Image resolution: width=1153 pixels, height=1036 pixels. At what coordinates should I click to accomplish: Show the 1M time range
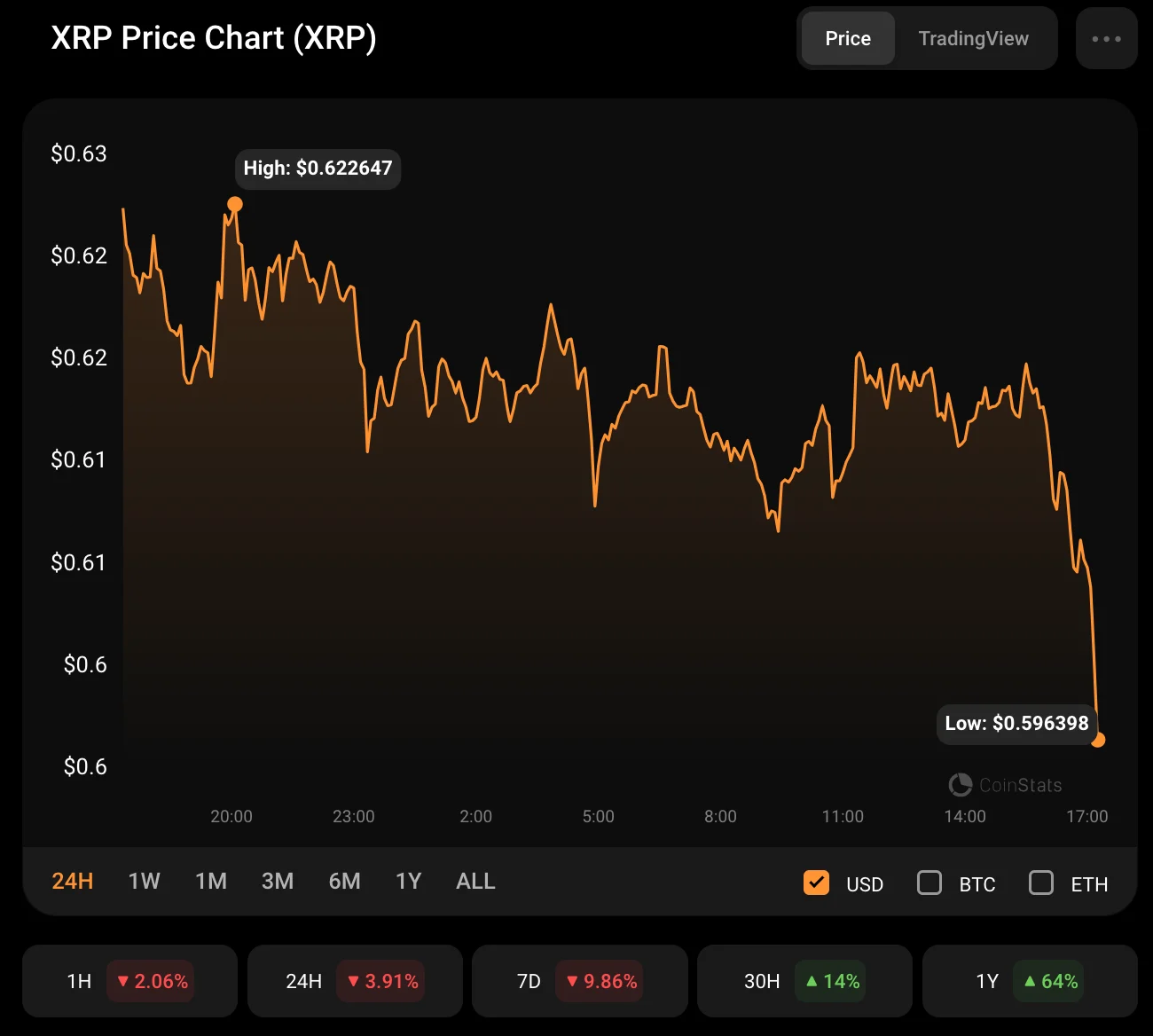point(211,881)
